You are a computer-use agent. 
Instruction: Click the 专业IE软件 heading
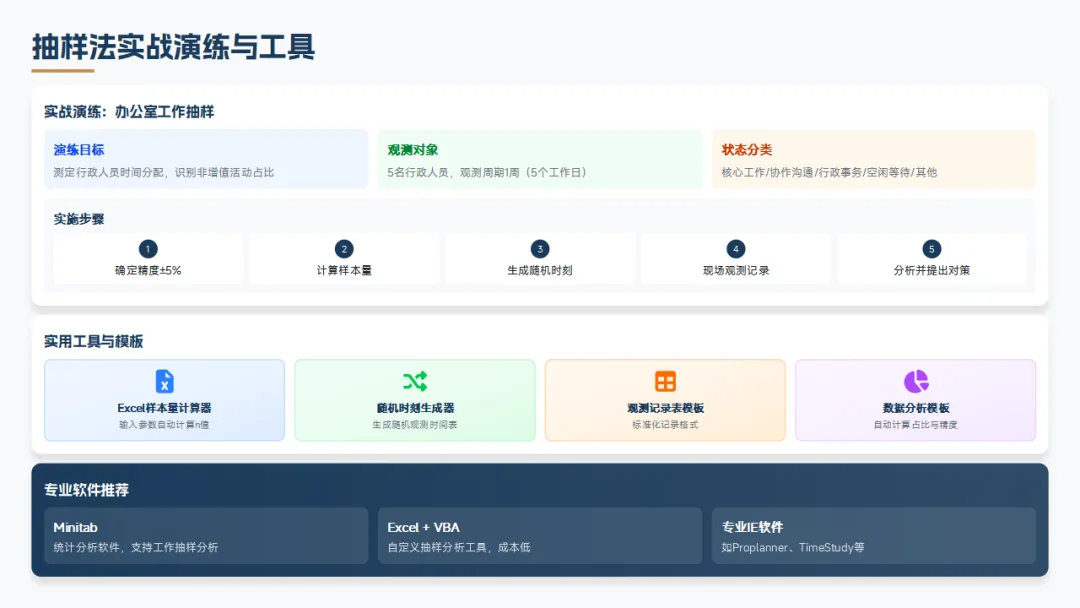pyautogui.click(x=752, y=527)
